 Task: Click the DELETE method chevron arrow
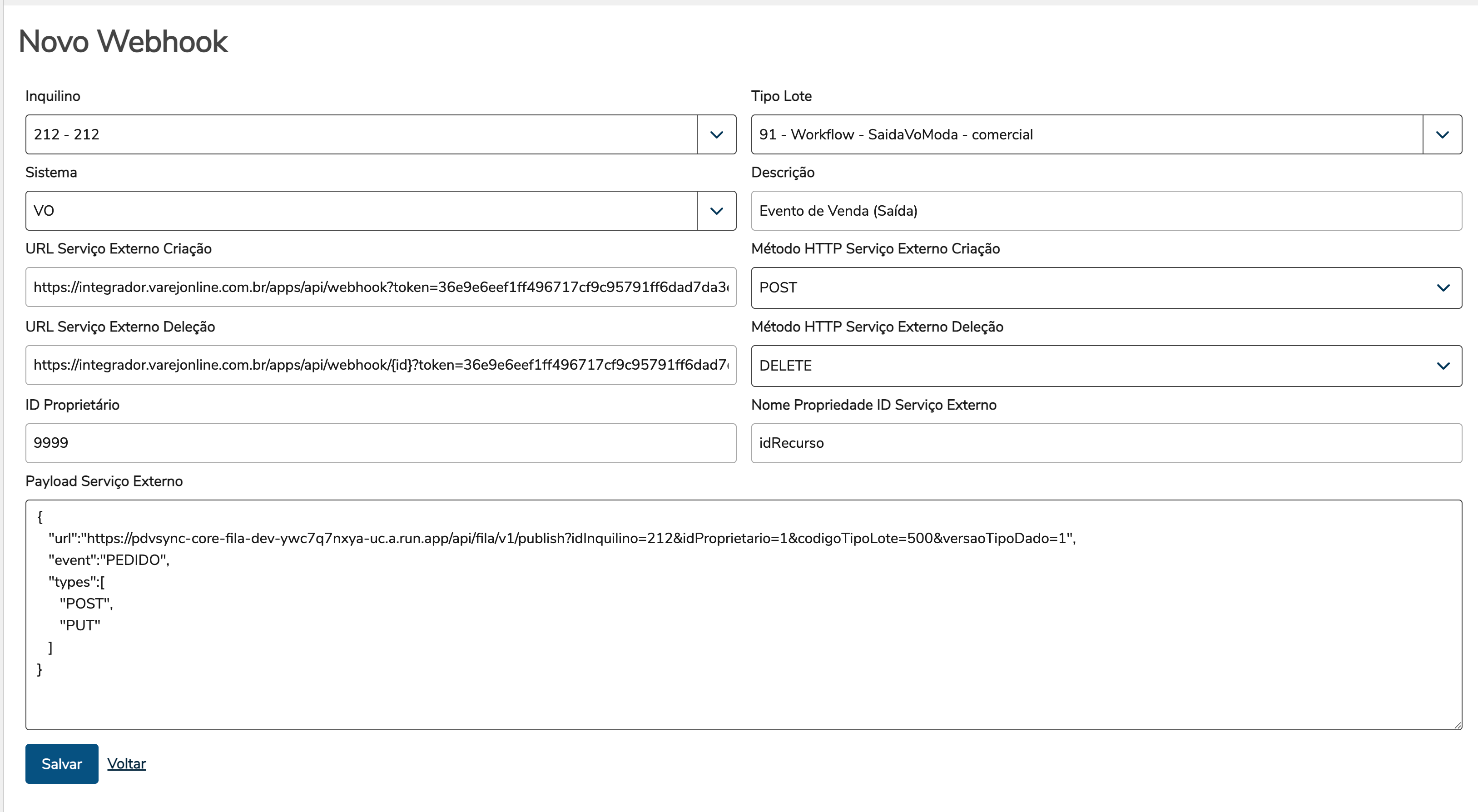tap(1443, 366)
